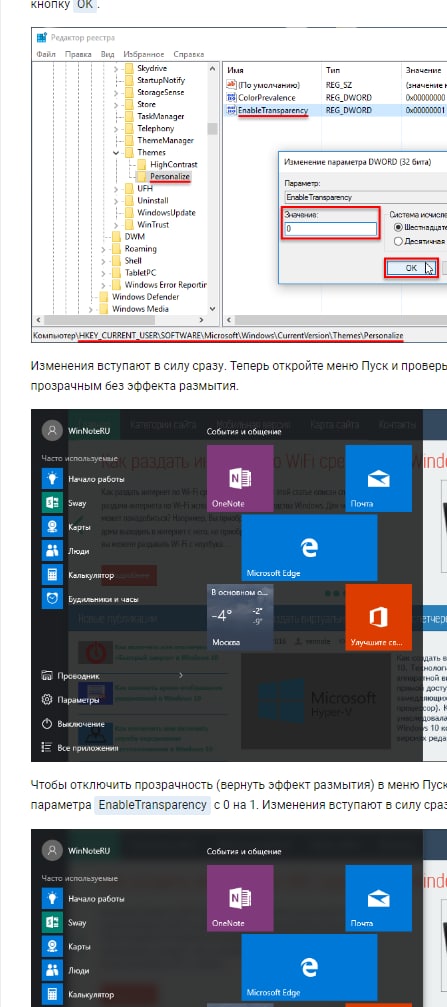The image size is (447, 1007).
Task: Click OK in the DWORD dialog
Action: coord(411,268)
